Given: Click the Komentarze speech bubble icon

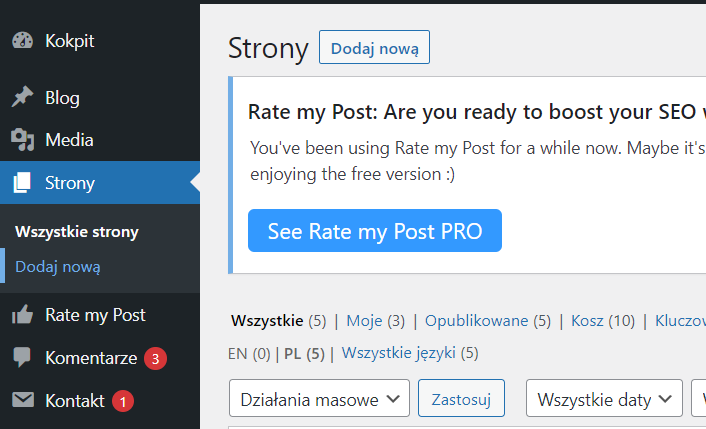Looking at the screenshot, I should click(22, 357).
